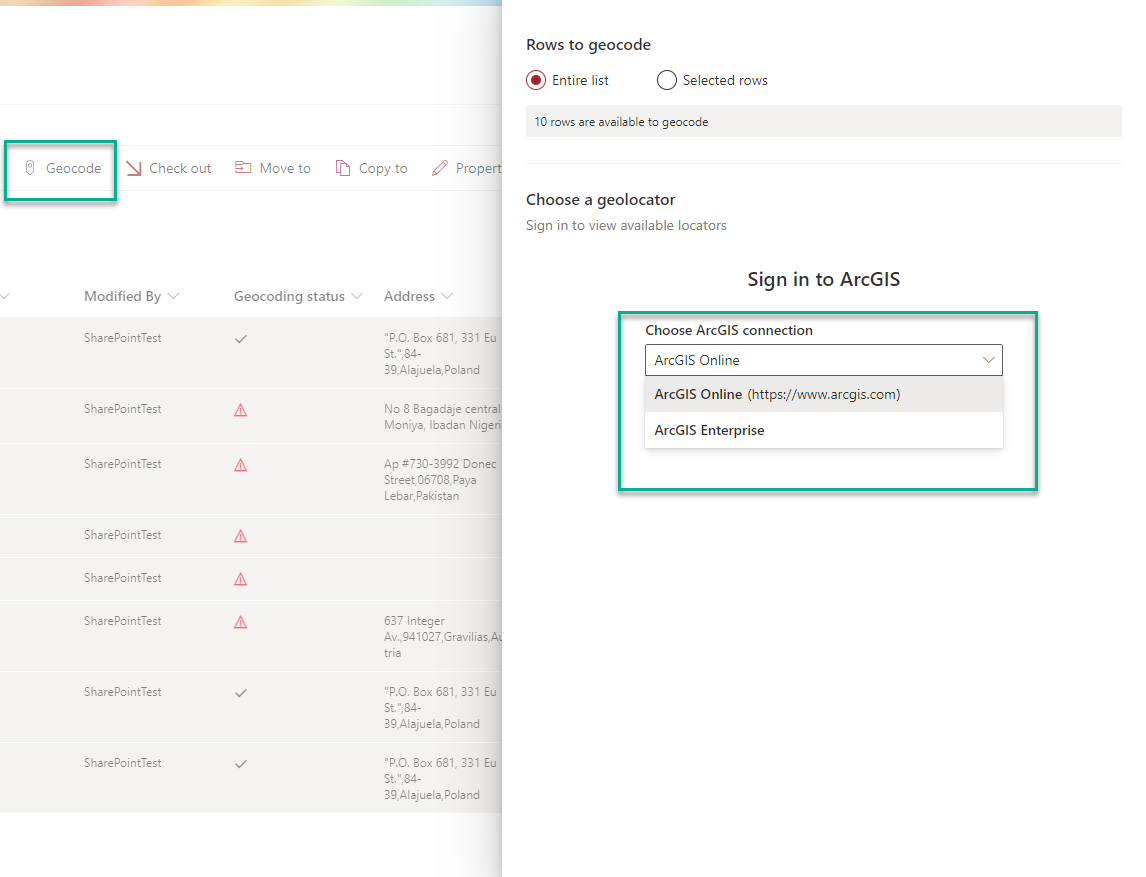Select the Entire list radio option

536,80
